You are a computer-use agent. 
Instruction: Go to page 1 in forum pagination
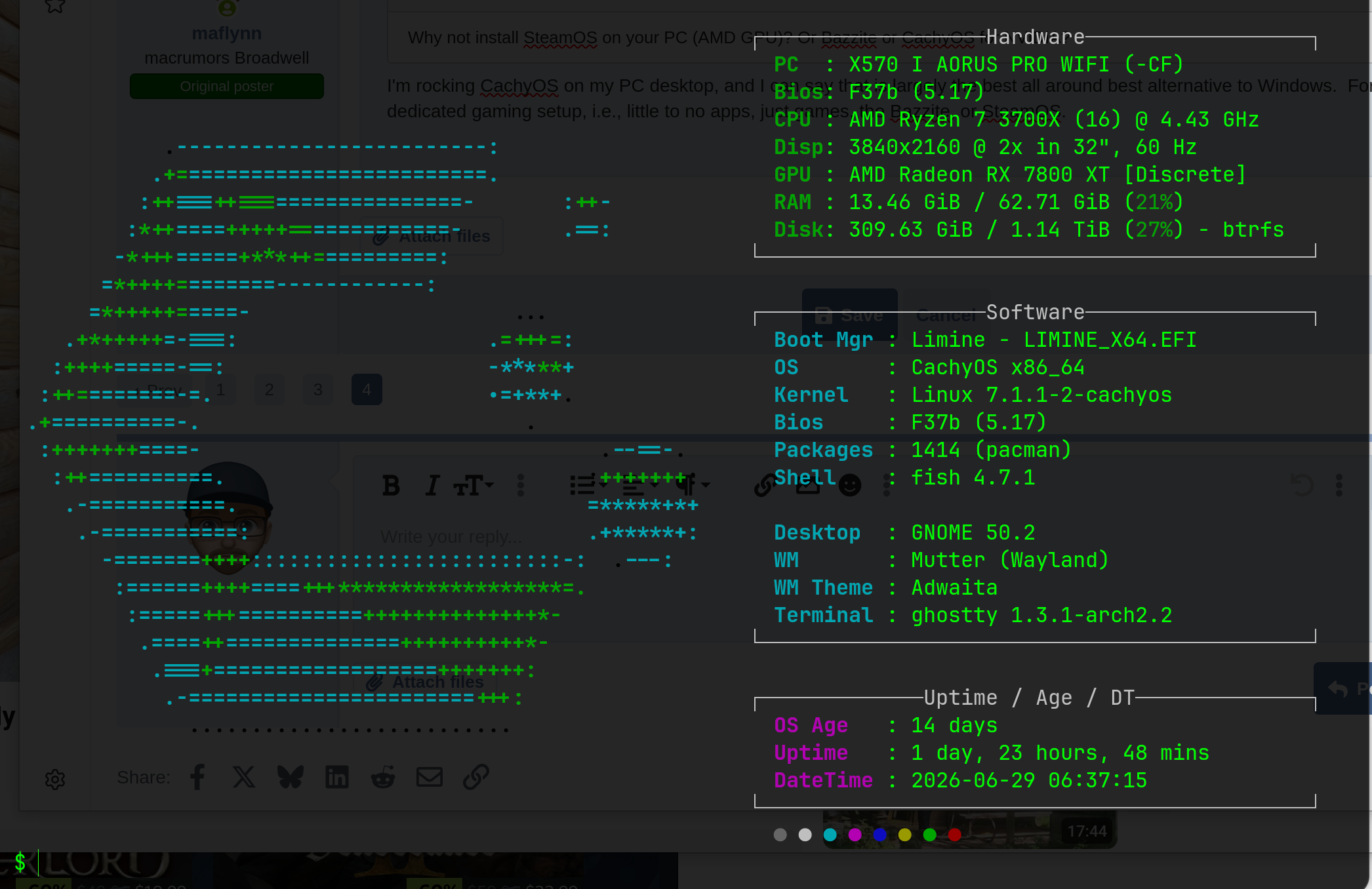221,390
